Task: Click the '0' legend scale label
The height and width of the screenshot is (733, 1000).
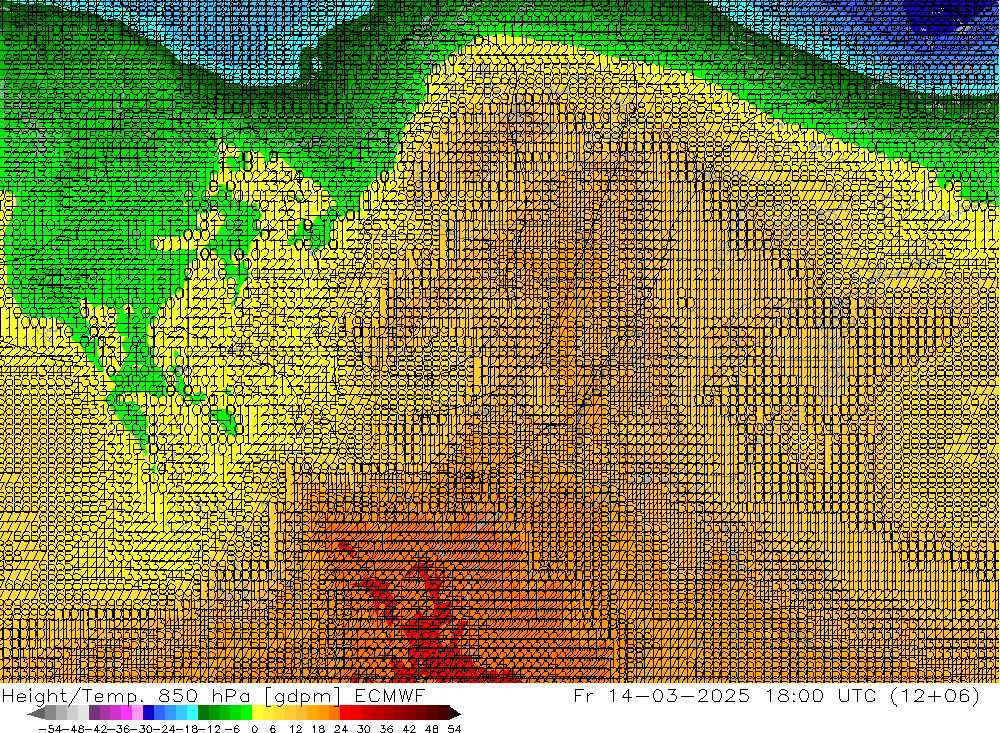Action: click(x=254, y=729)
